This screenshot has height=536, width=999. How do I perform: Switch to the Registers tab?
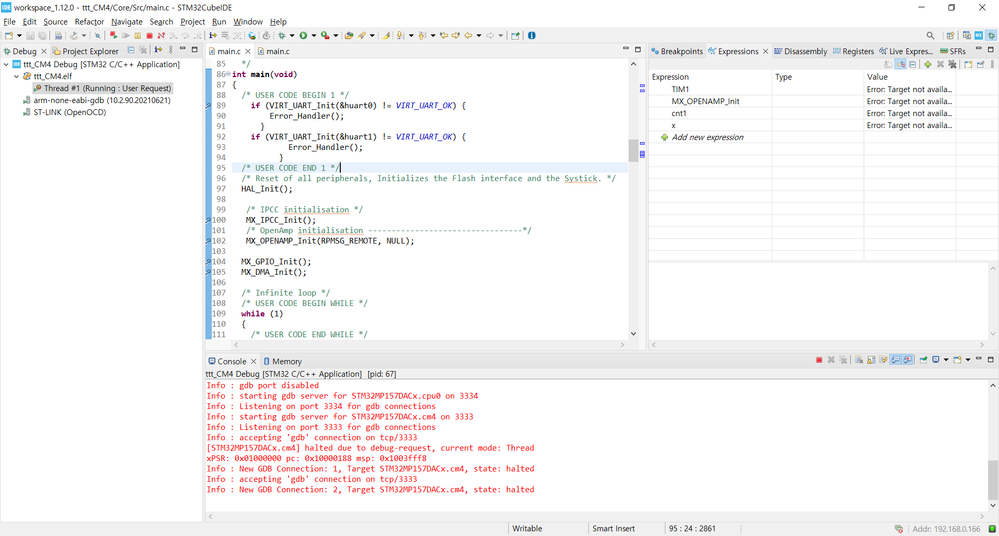853,51
